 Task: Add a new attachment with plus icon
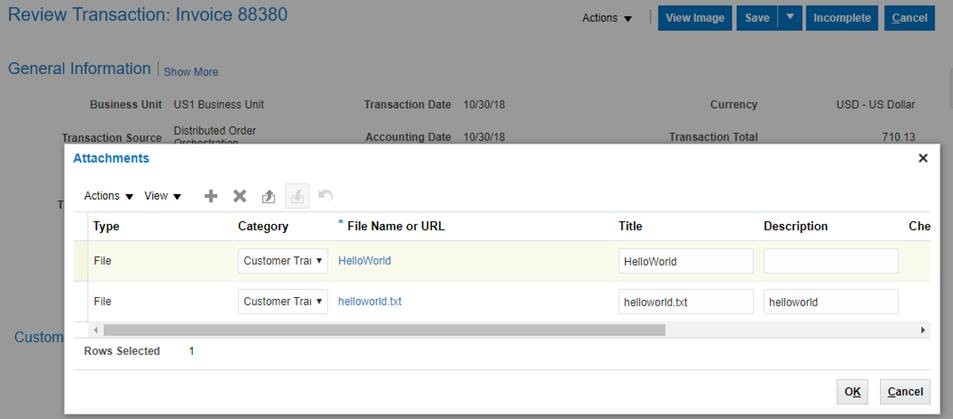click(211, 196)
